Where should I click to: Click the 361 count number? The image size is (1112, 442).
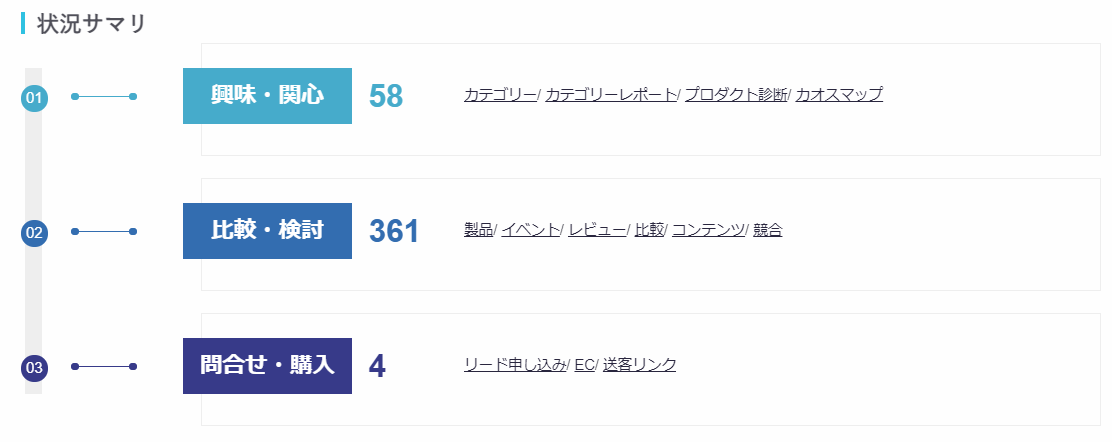[x=394, y=231]
